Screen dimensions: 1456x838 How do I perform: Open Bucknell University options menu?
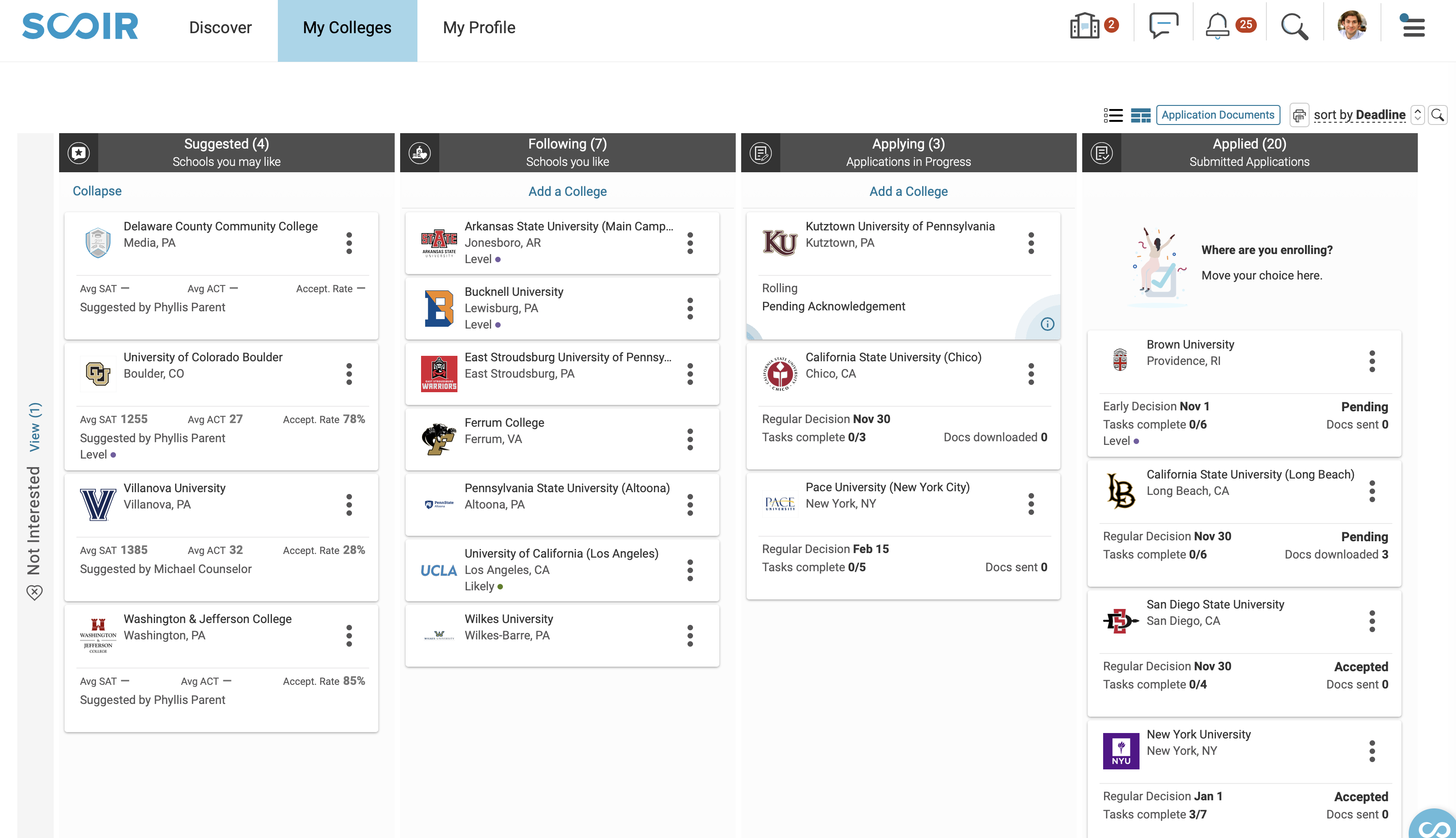pos(690,309)
